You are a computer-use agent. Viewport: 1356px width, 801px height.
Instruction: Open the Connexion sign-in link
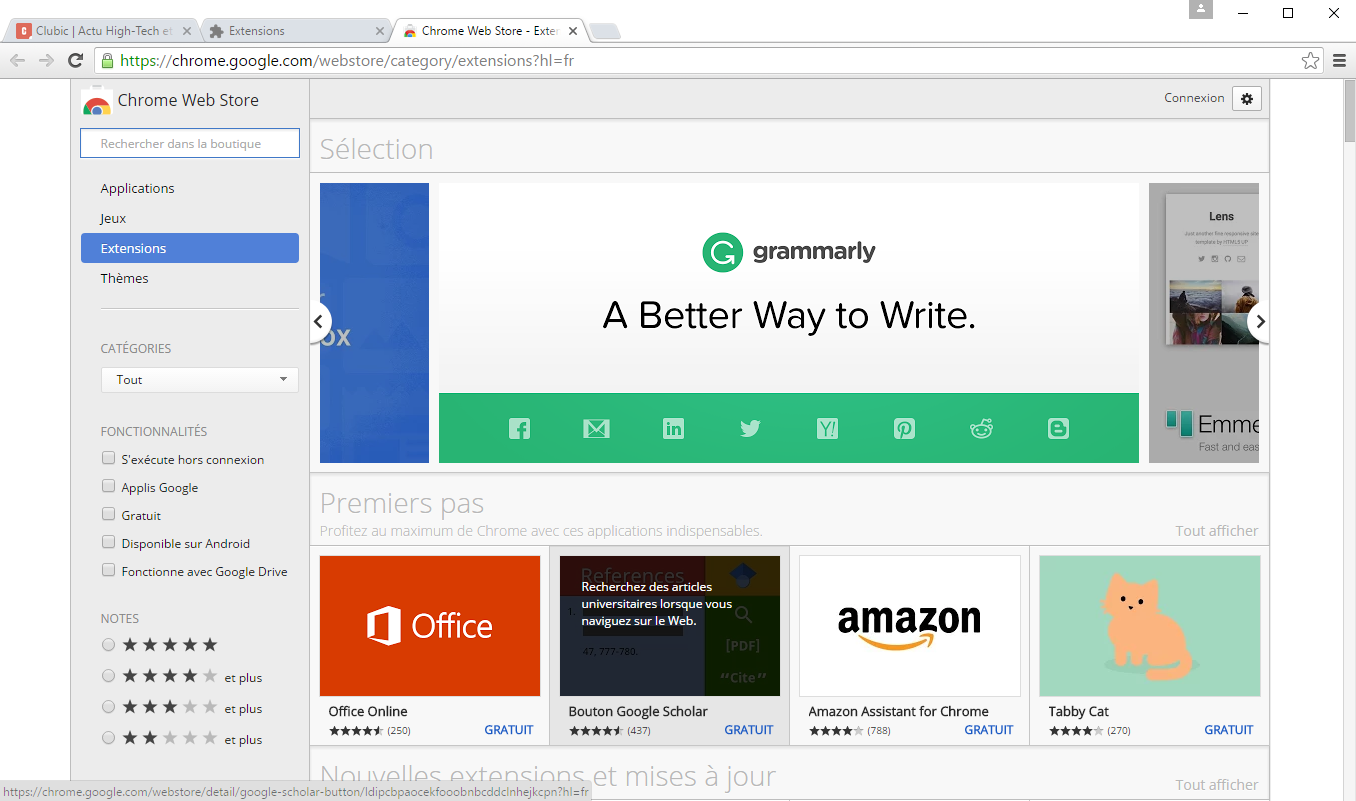pos(1194,98)
